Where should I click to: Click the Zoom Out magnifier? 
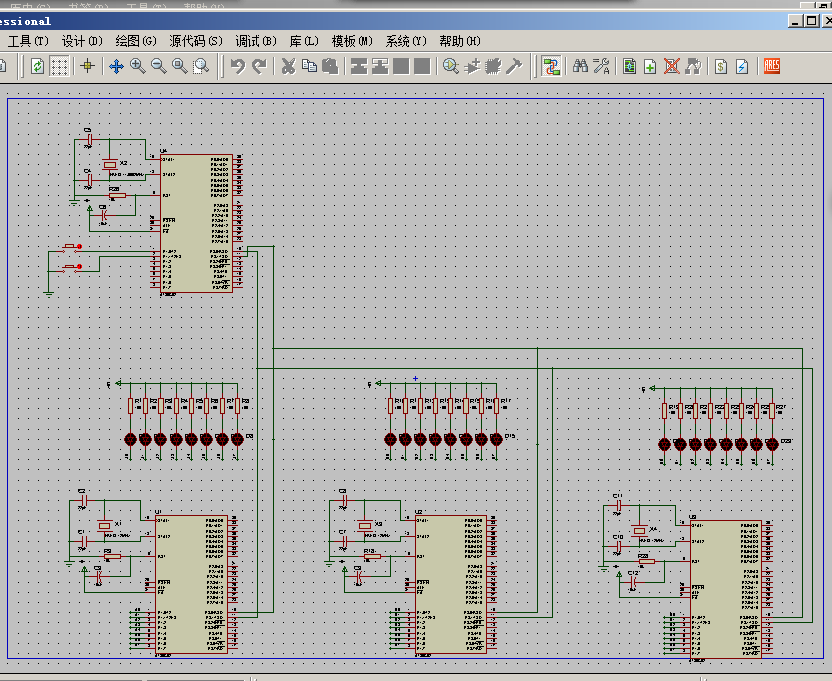(159, 66)
